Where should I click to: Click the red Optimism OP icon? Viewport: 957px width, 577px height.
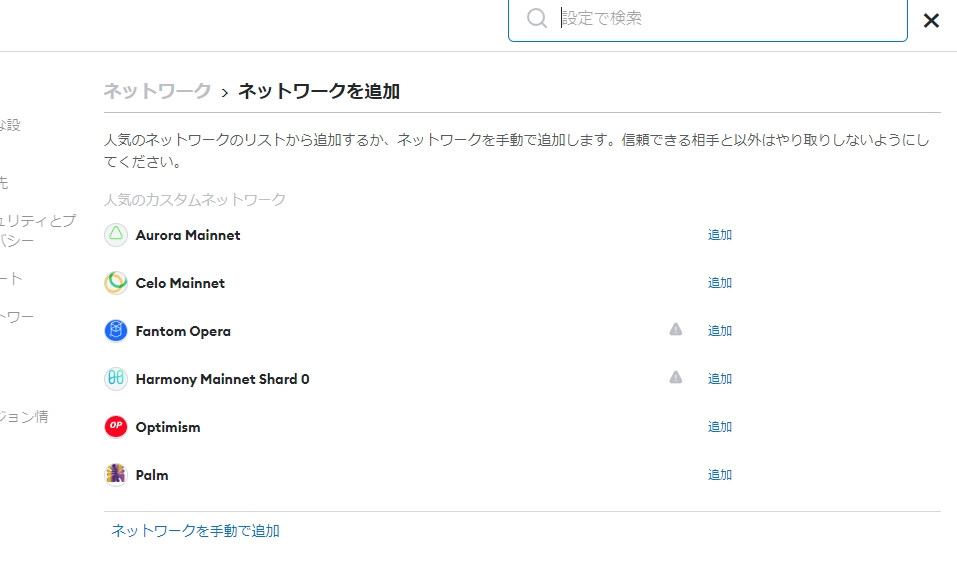click(x=116, y=427)
